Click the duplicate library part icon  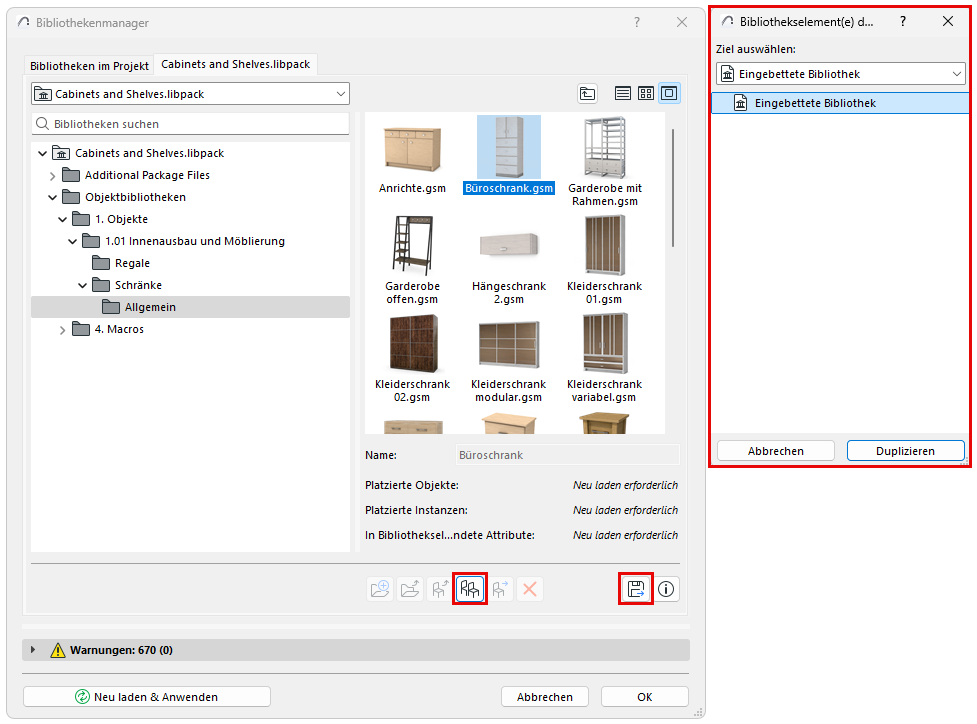click(470, 589)
